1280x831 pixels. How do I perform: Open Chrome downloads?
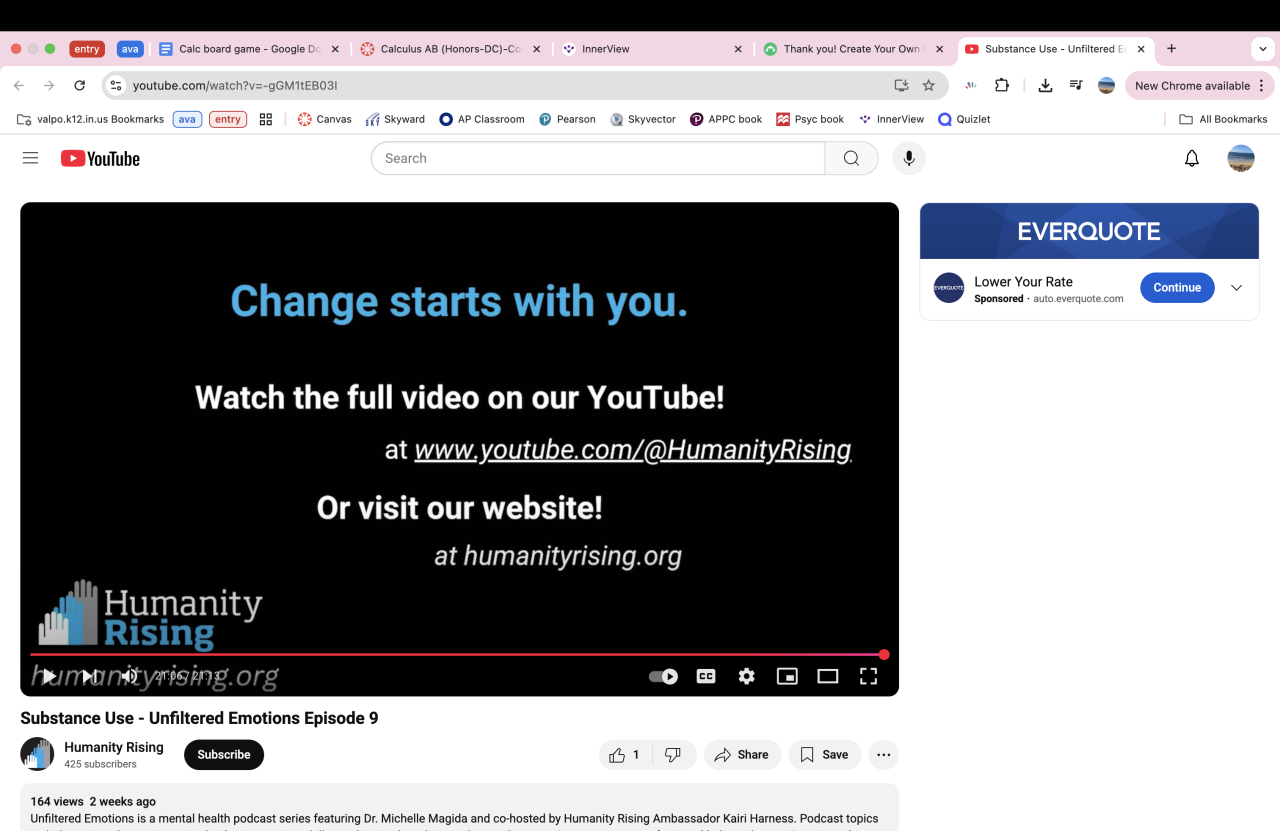(1045, 86)
